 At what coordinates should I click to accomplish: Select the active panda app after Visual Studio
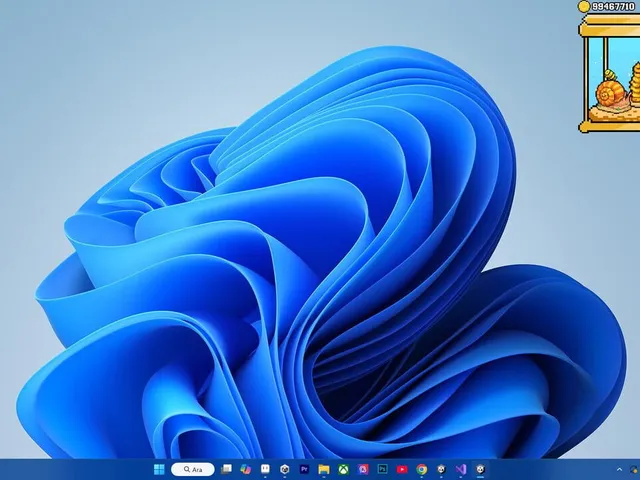pyautogui.click(x=480, y=469)
